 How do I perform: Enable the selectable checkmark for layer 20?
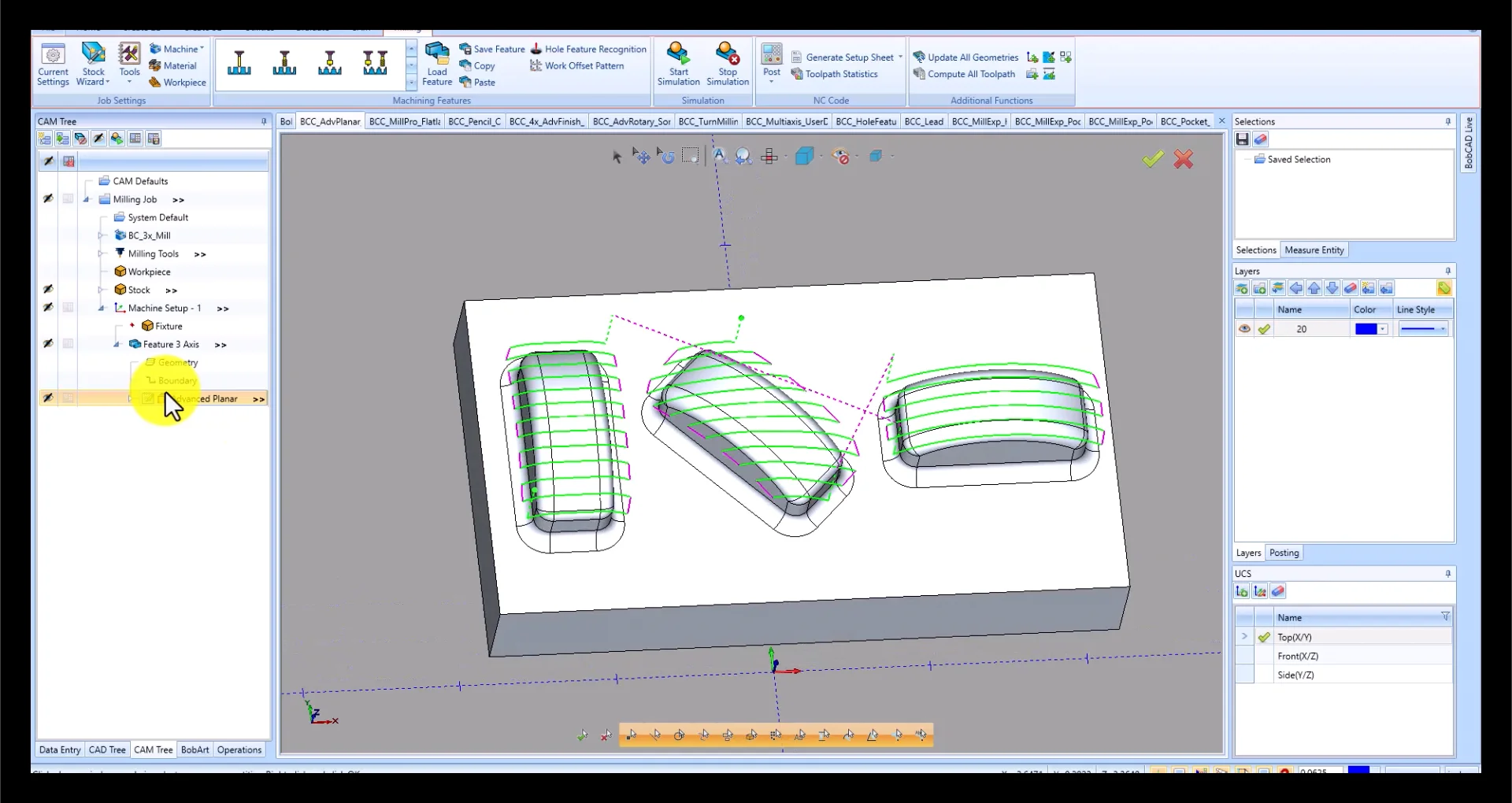pyautogui.click(x=1265, y=329)
